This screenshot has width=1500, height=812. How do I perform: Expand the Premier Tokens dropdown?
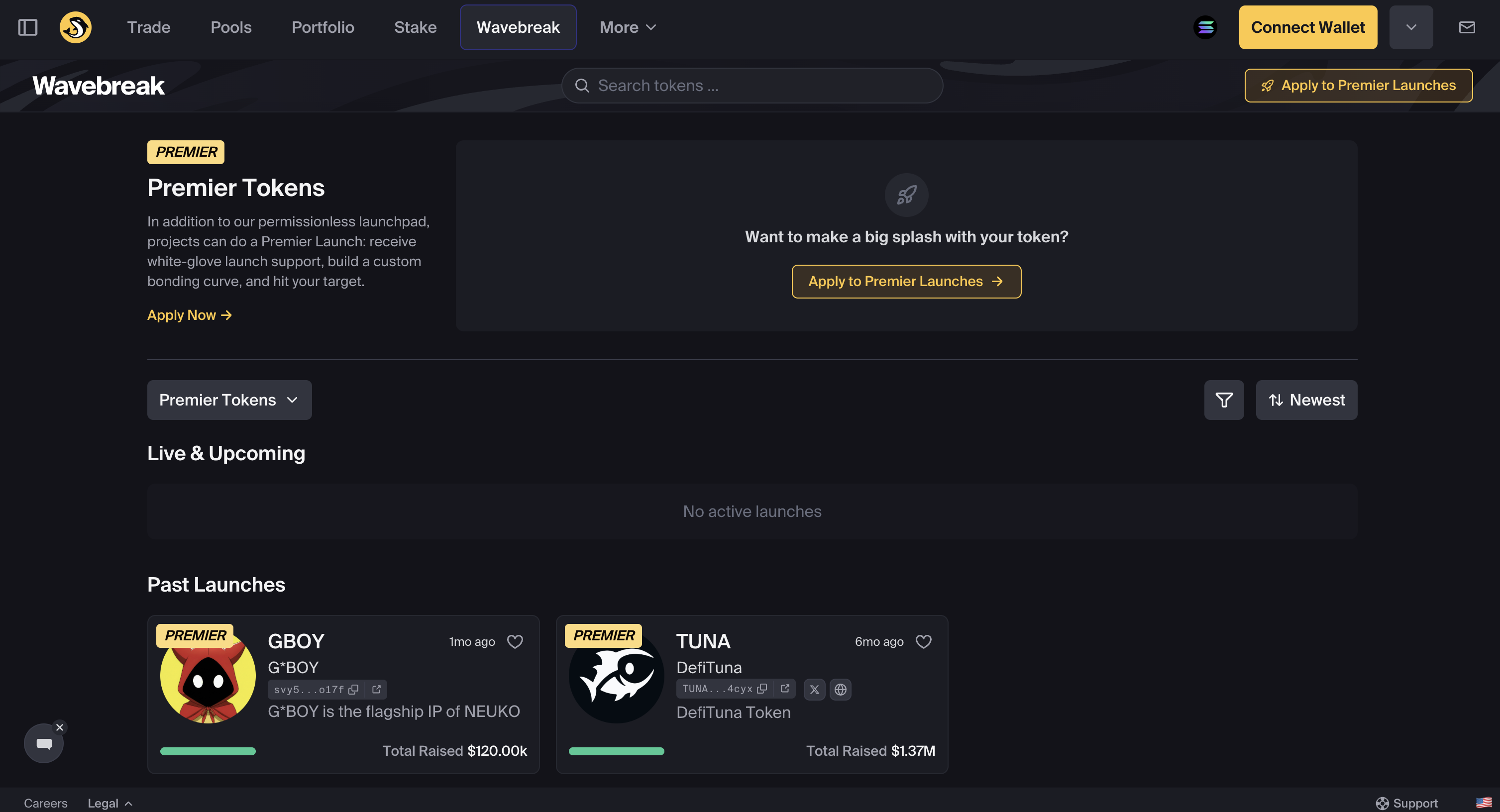(229, 400)
